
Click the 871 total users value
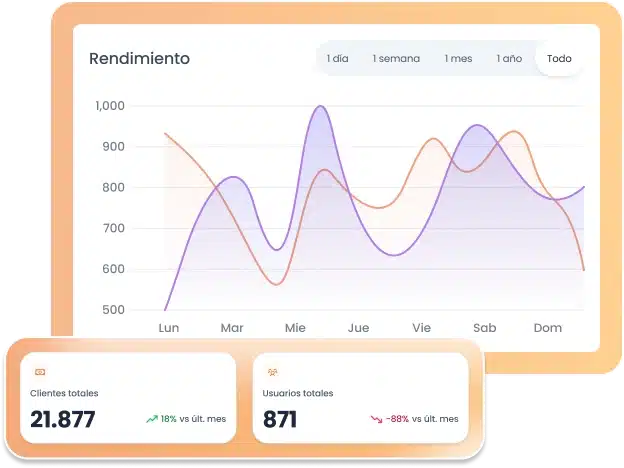click(x=280, y=420)
